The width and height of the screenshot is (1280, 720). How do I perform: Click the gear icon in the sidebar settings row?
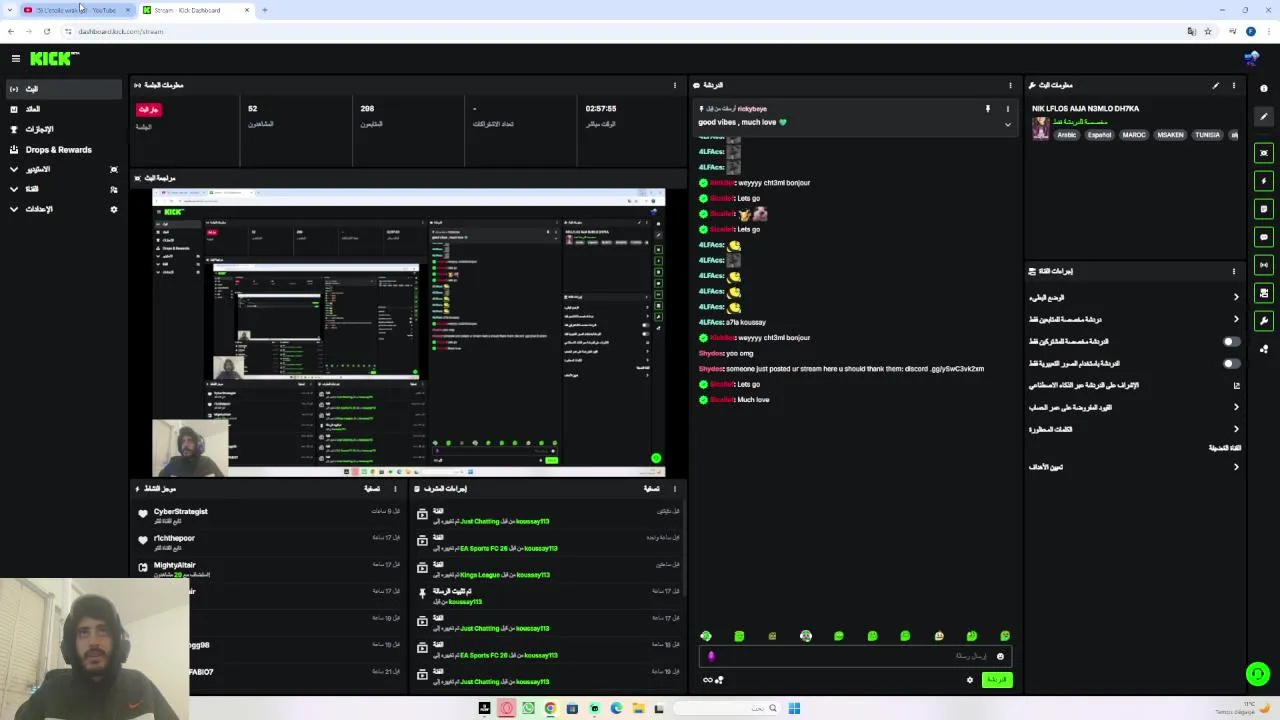click(114, 209)
